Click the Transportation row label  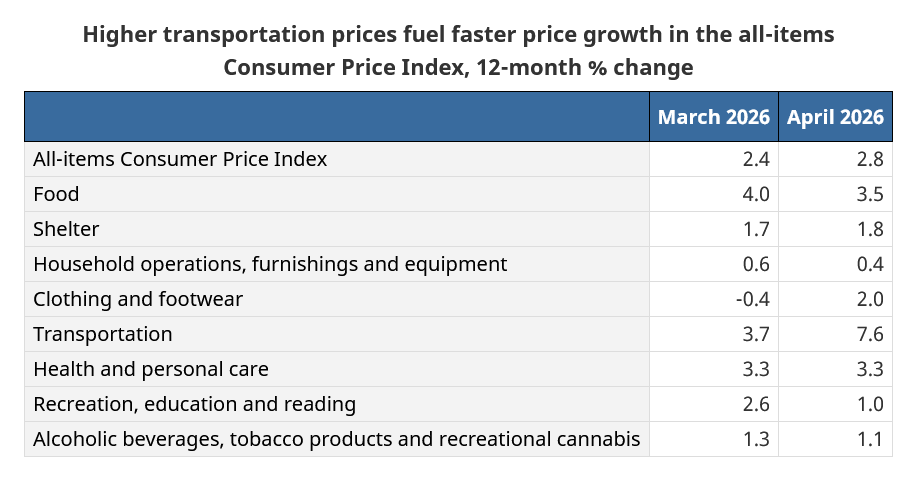(x=103, y=334)
